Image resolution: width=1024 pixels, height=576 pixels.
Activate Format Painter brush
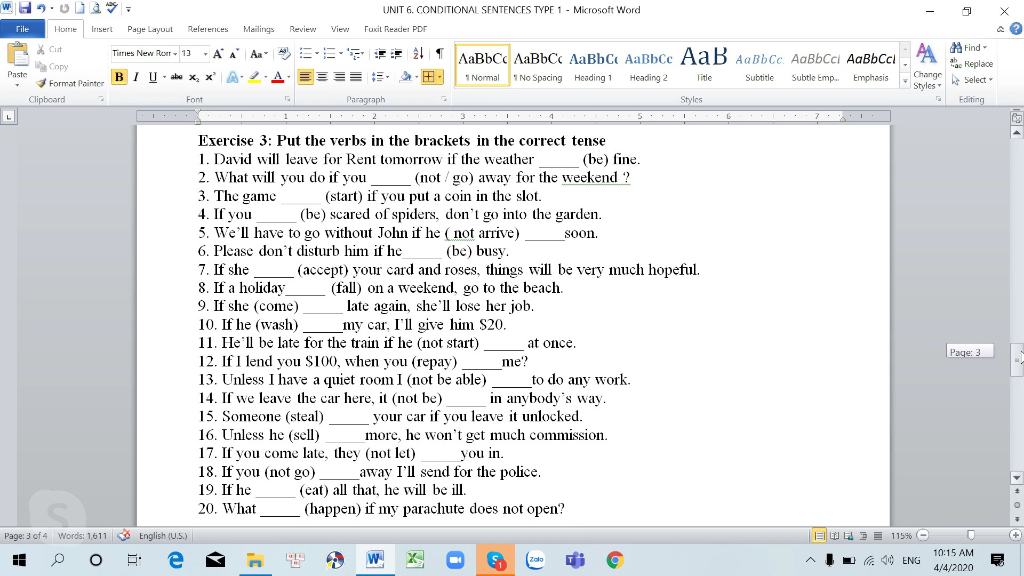click(x=70, y=84)
